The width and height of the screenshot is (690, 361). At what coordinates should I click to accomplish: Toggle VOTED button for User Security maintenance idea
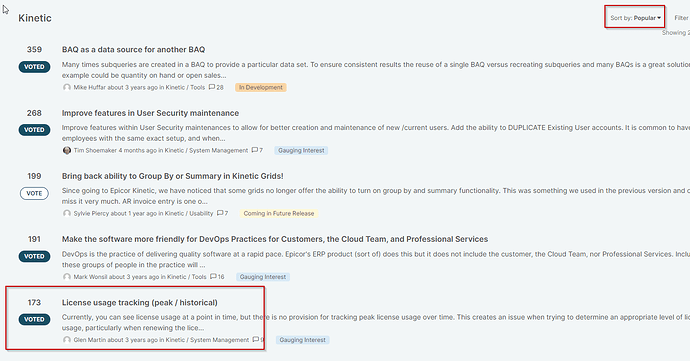[x=34, y=130]
